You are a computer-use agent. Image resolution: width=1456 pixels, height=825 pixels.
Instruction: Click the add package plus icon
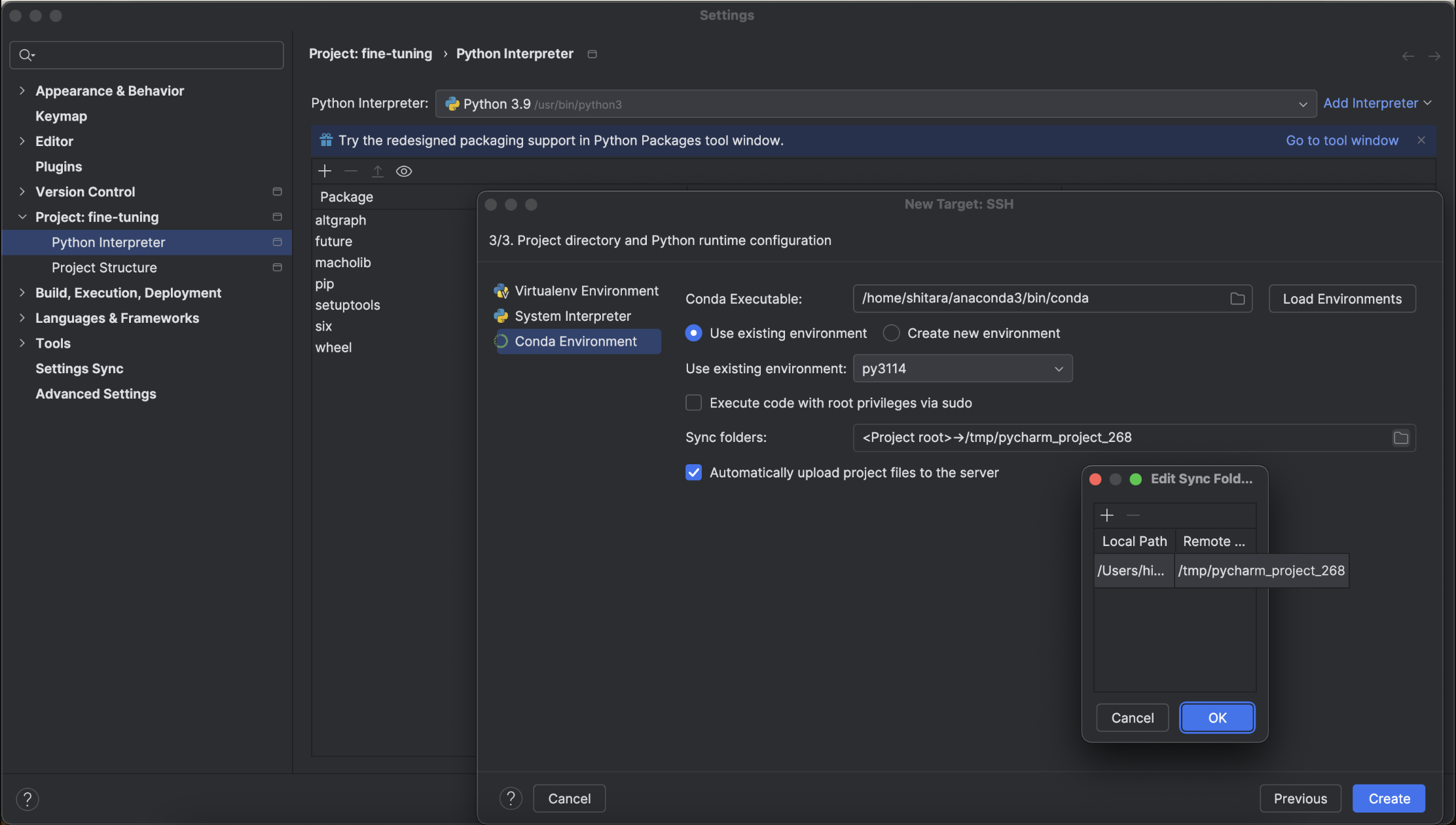pos(325,171)
